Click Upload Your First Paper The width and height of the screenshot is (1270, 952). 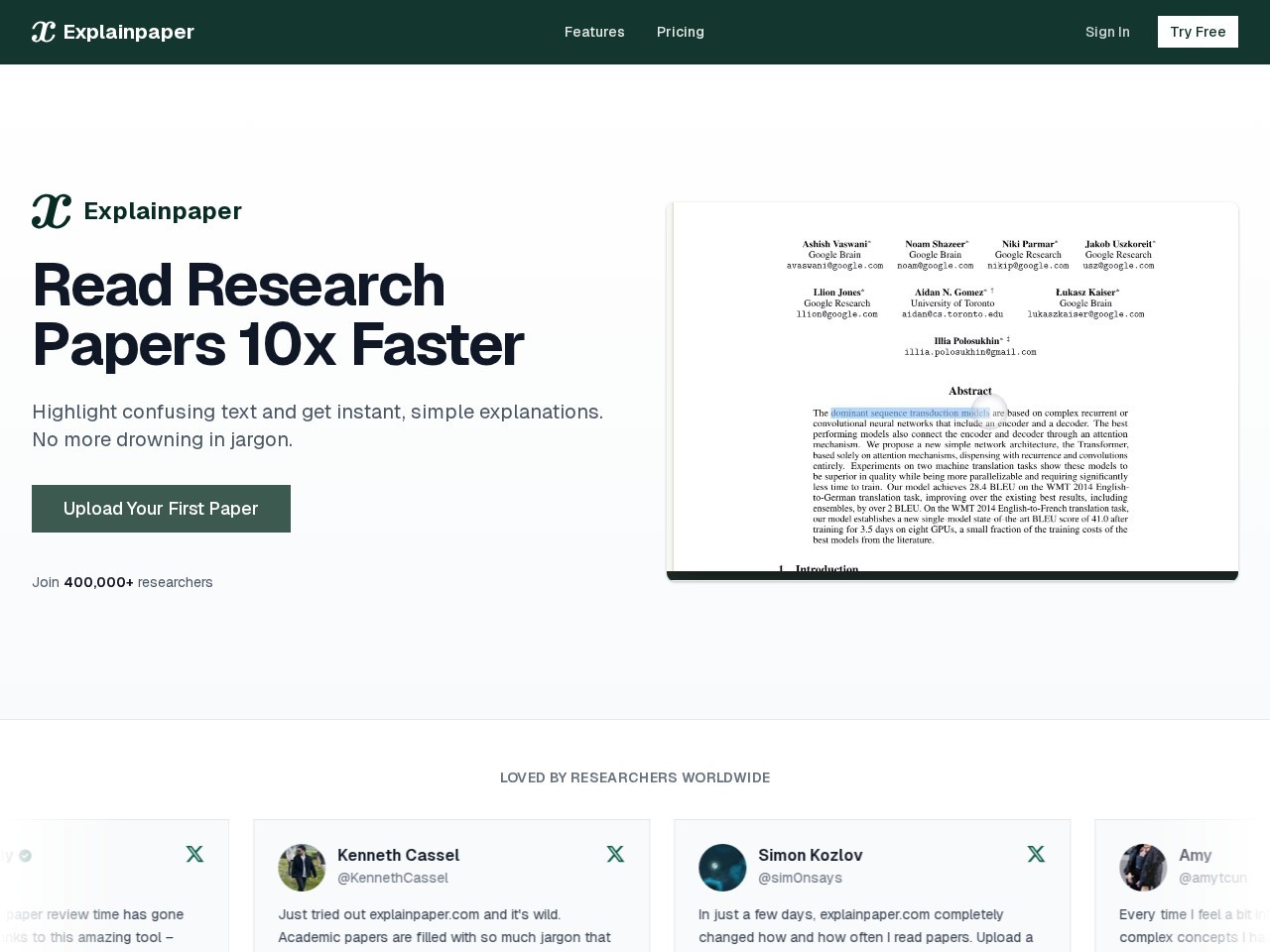pos(161,508)
